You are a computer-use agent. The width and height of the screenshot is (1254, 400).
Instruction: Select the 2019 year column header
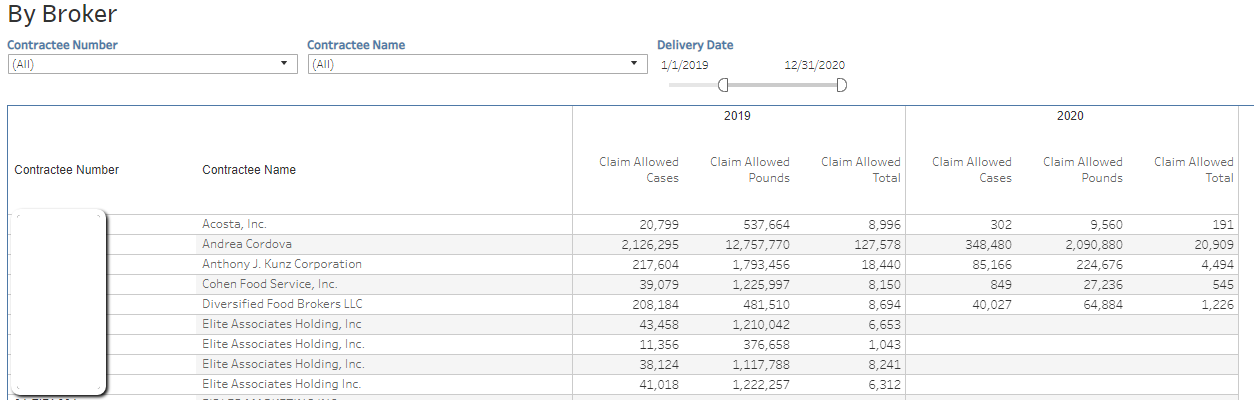(x=737, y=116)
